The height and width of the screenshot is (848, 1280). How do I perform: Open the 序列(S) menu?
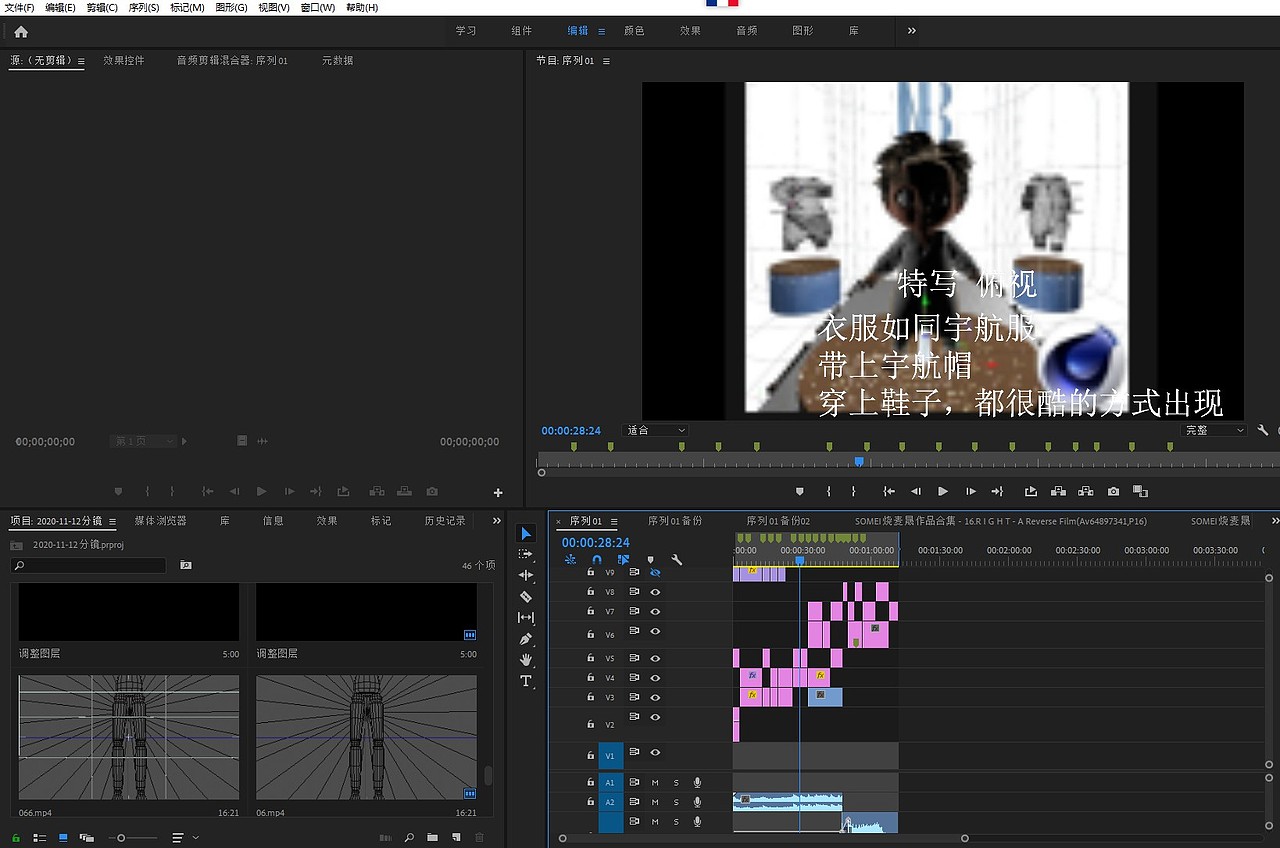click(x=144, y=7)
